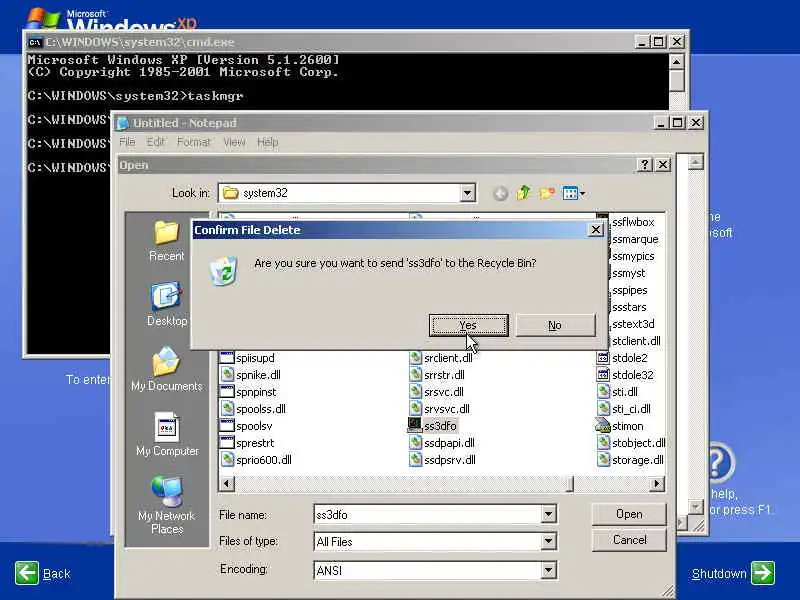Select the srclient.dll file

[x=441, y=358]
